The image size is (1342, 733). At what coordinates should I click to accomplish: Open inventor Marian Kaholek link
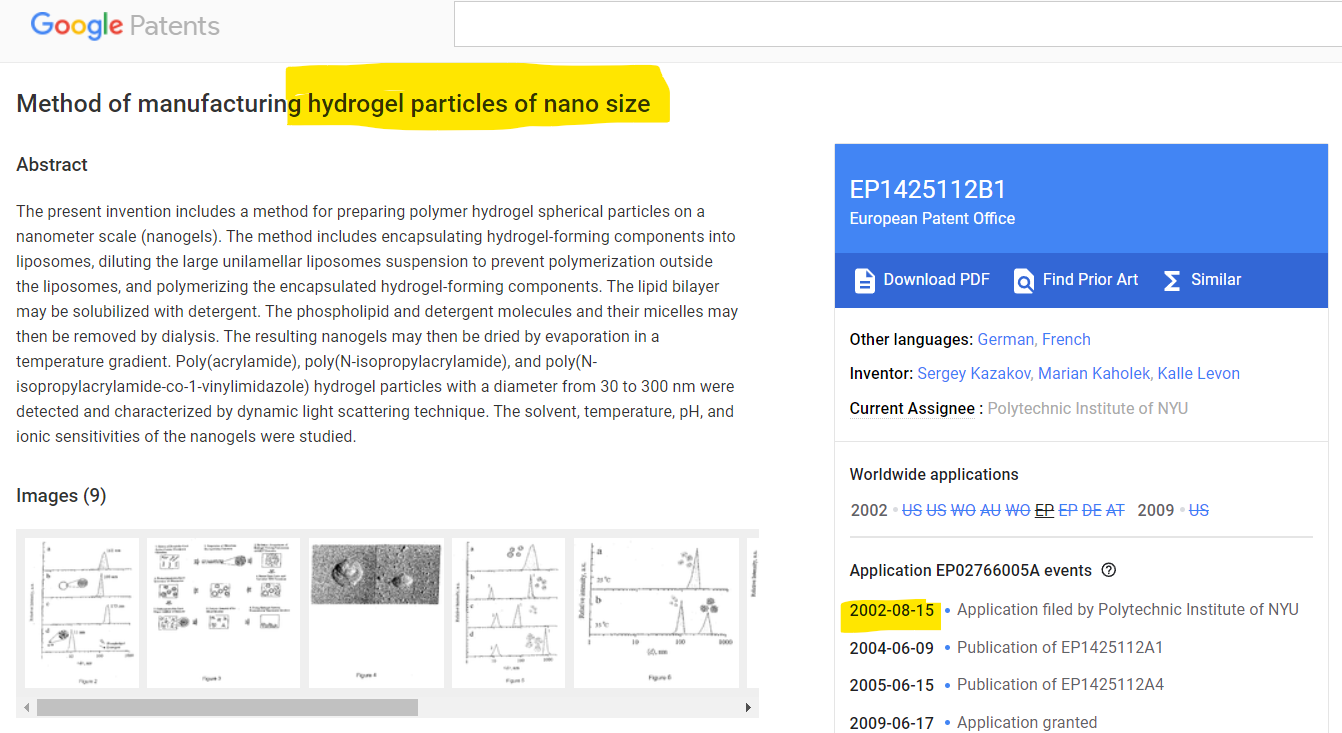coord(1095,374)
